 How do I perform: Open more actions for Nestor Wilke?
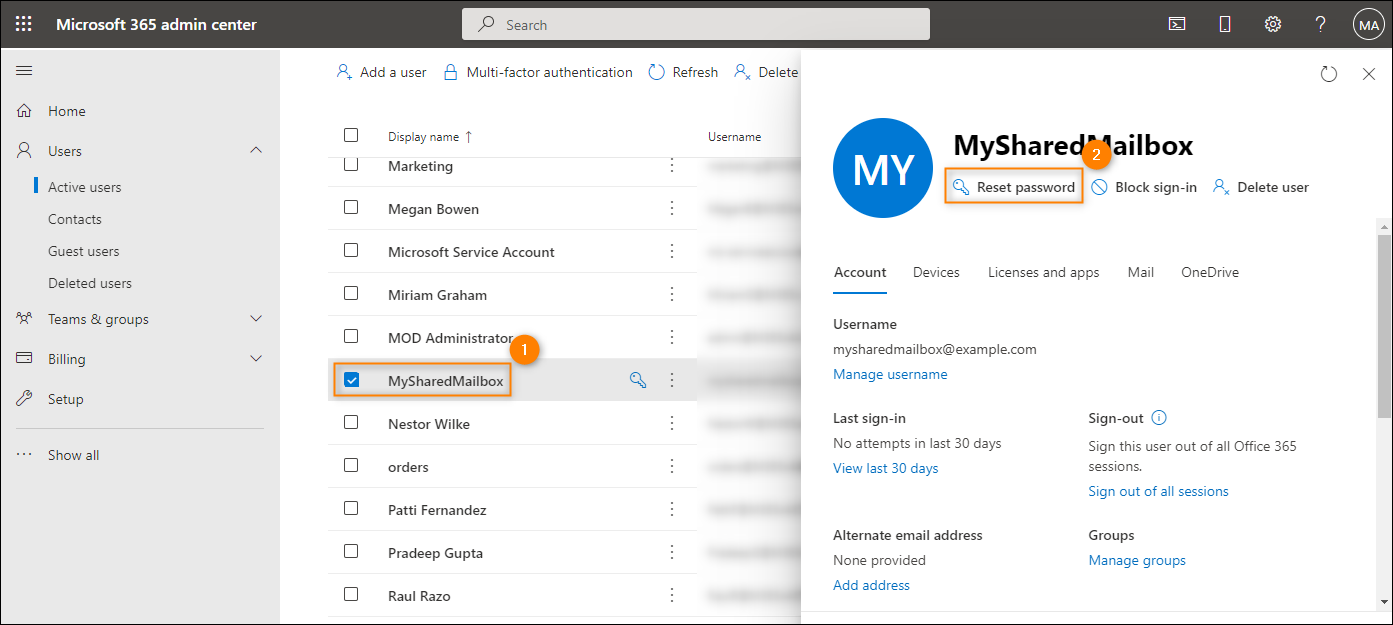coord(672,423)
